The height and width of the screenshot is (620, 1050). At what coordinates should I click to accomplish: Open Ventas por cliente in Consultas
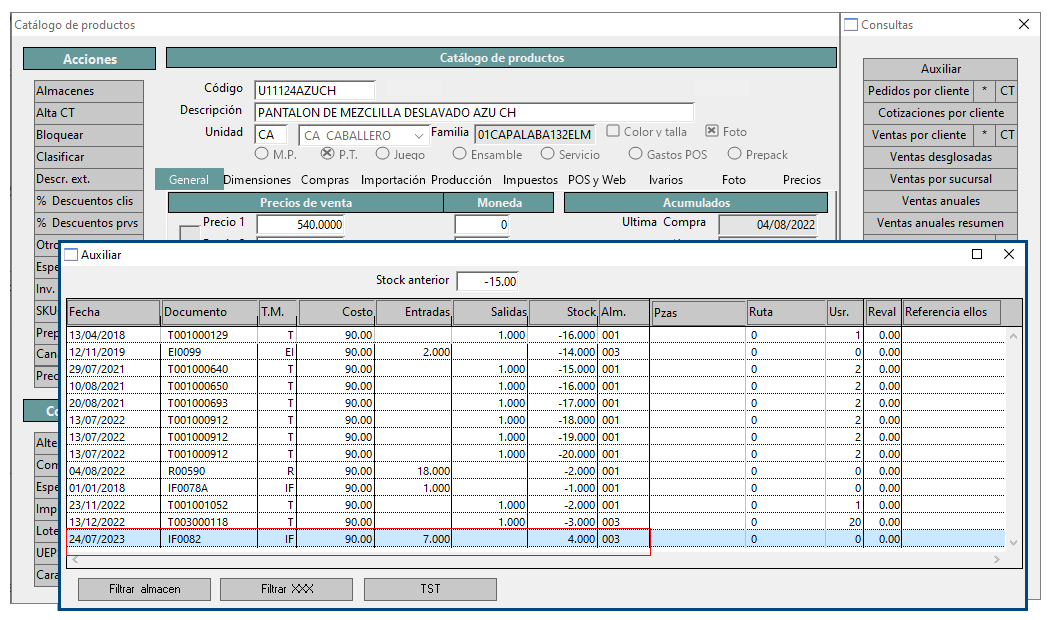pos(918,135)
